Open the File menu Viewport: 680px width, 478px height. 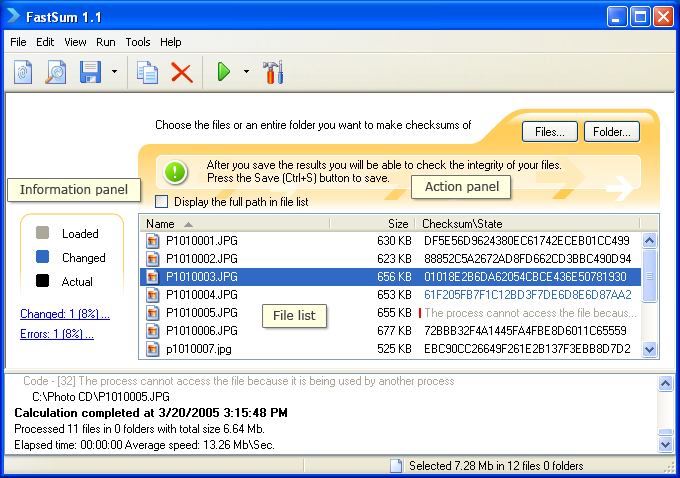[18, 42]
